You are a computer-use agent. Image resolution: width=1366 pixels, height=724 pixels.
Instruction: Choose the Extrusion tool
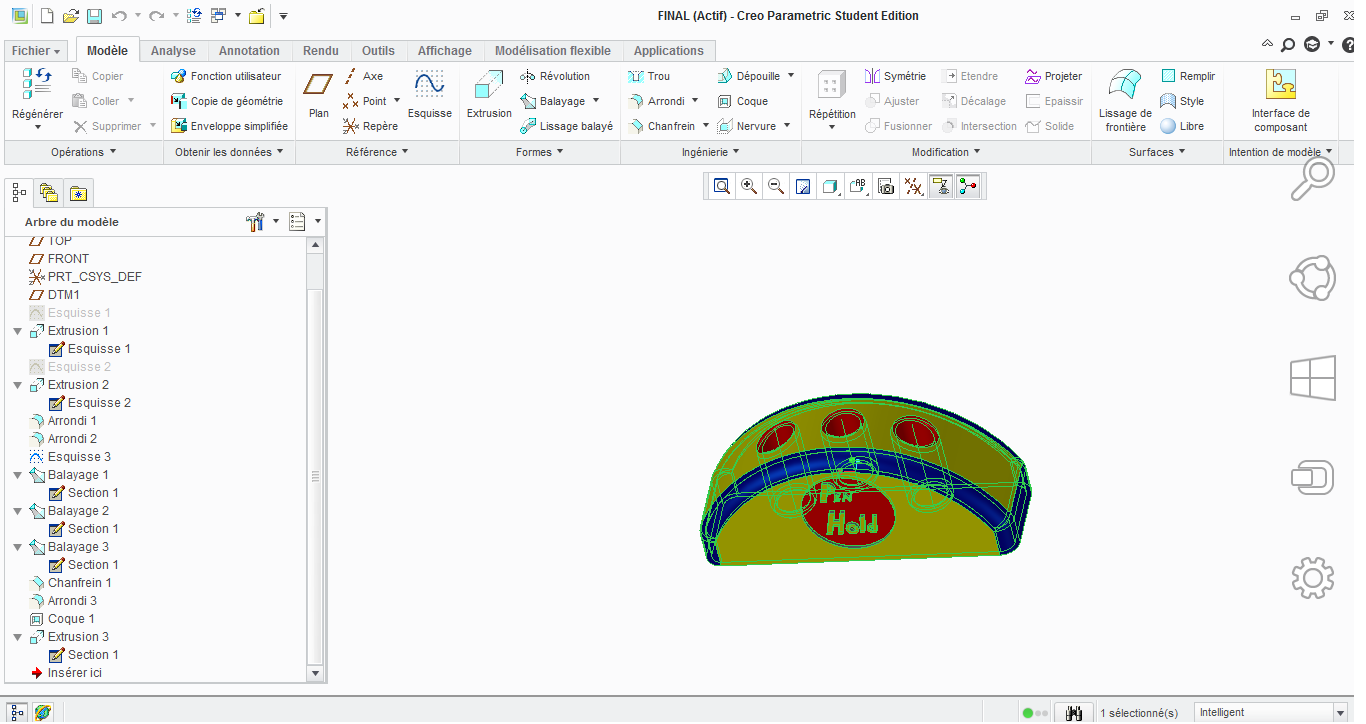click(489, 96)
